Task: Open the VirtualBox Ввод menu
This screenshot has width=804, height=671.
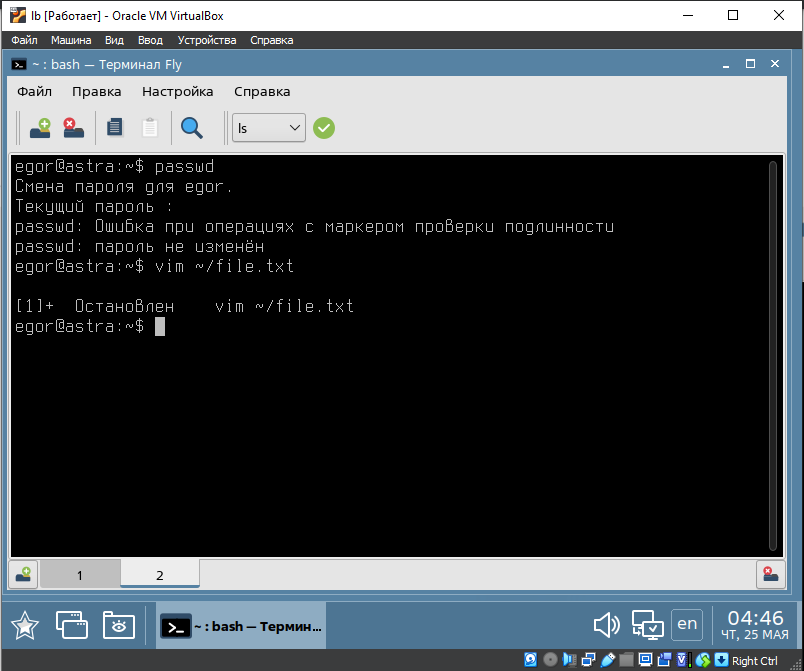Action: [x=150, y=40]
